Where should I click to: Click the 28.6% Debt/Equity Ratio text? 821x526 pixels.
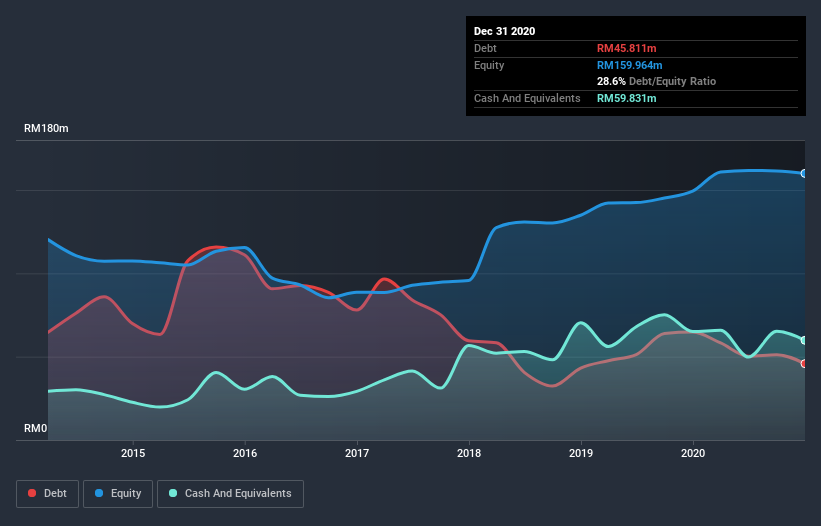656,81
